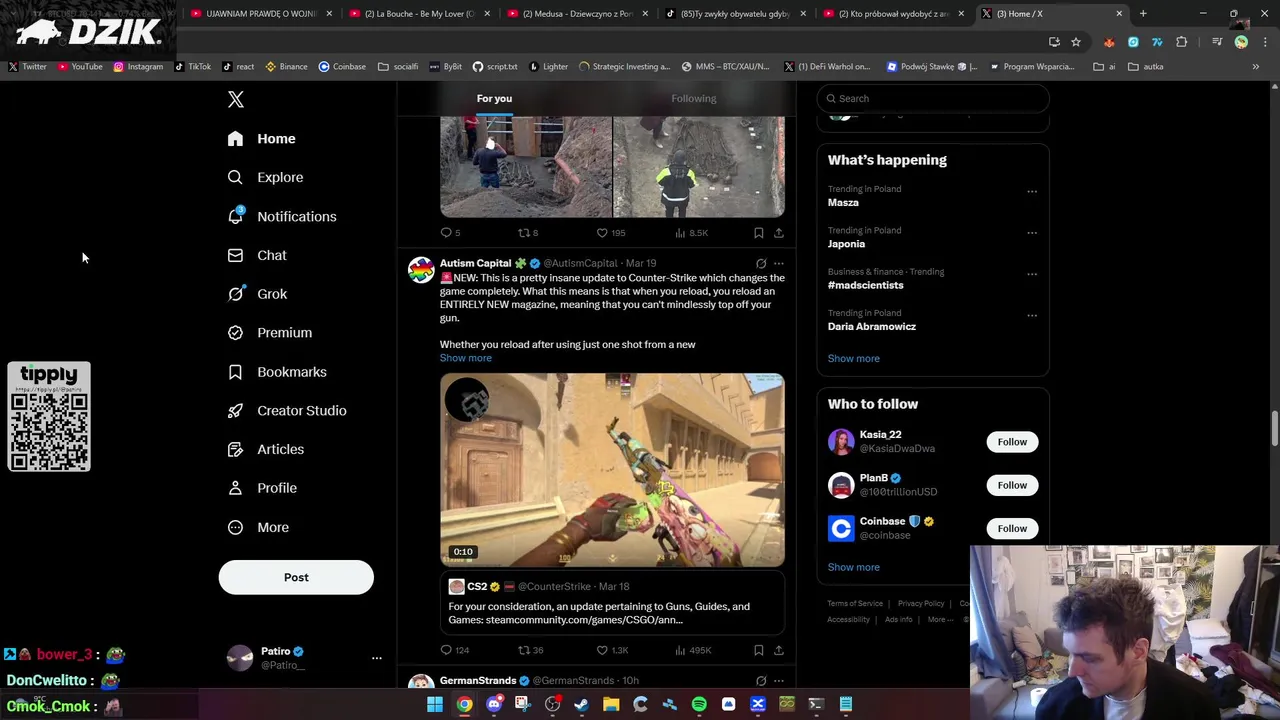Click the Post button
The height and width of the screenshot is (720, 1280).
pyautogui.click(x=296, y=577)
